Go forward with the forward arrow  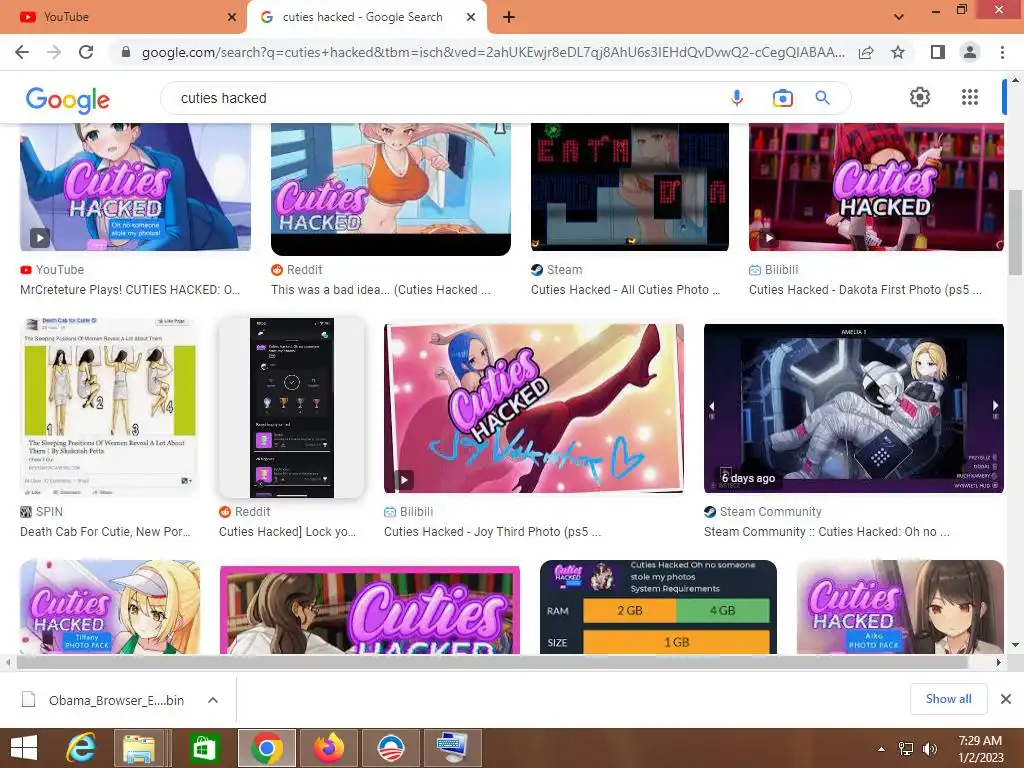(54, 52)
